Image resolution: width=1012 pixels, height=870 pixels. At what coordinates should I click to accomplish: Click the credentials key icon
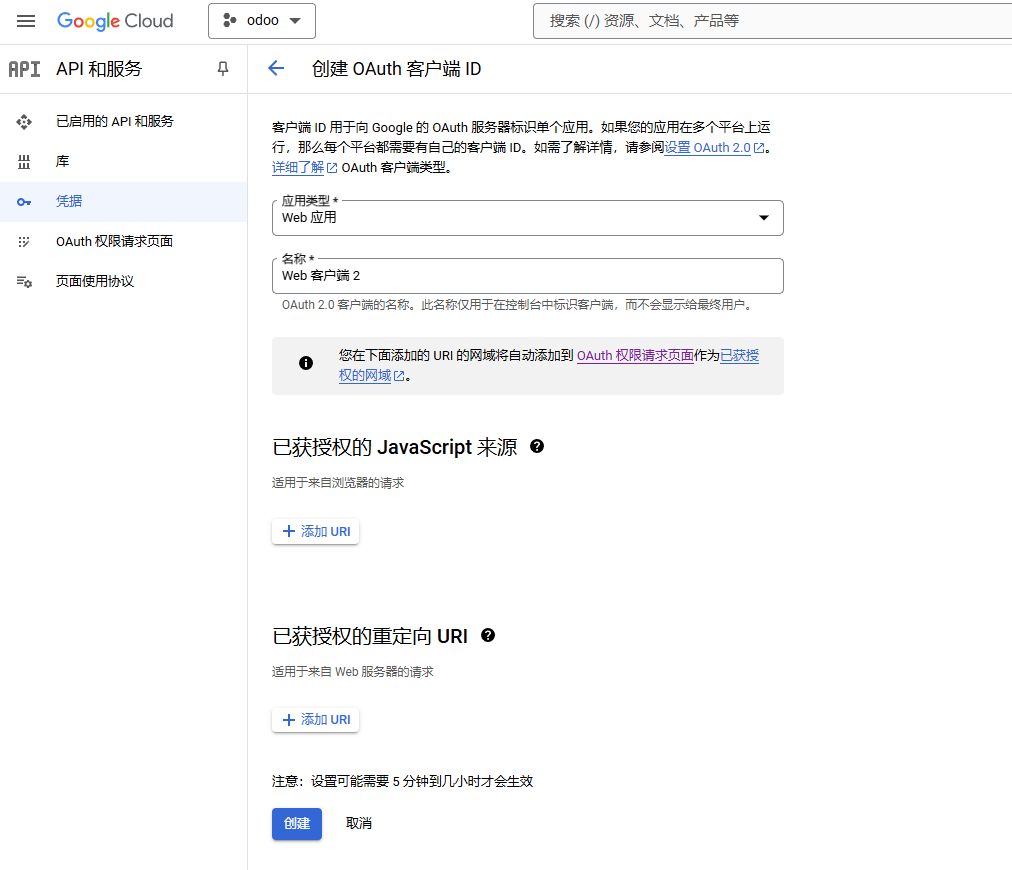(x=24, y=202)
